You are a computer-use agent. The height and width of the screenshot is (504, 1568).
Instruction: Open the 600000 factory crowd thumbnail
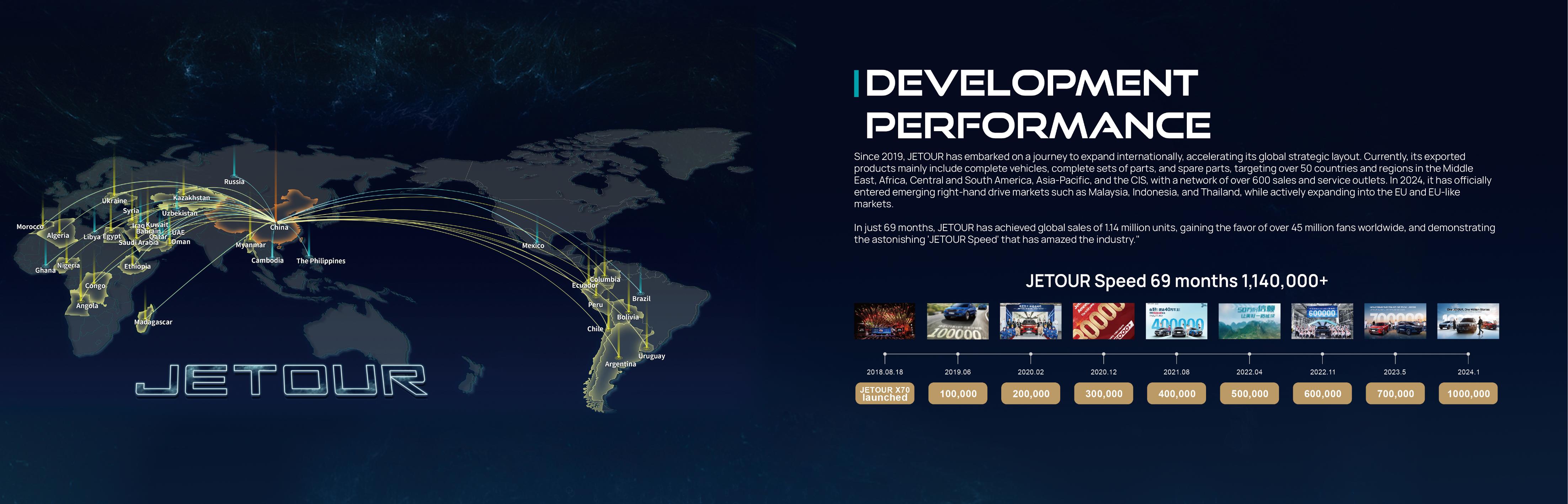1322,321
